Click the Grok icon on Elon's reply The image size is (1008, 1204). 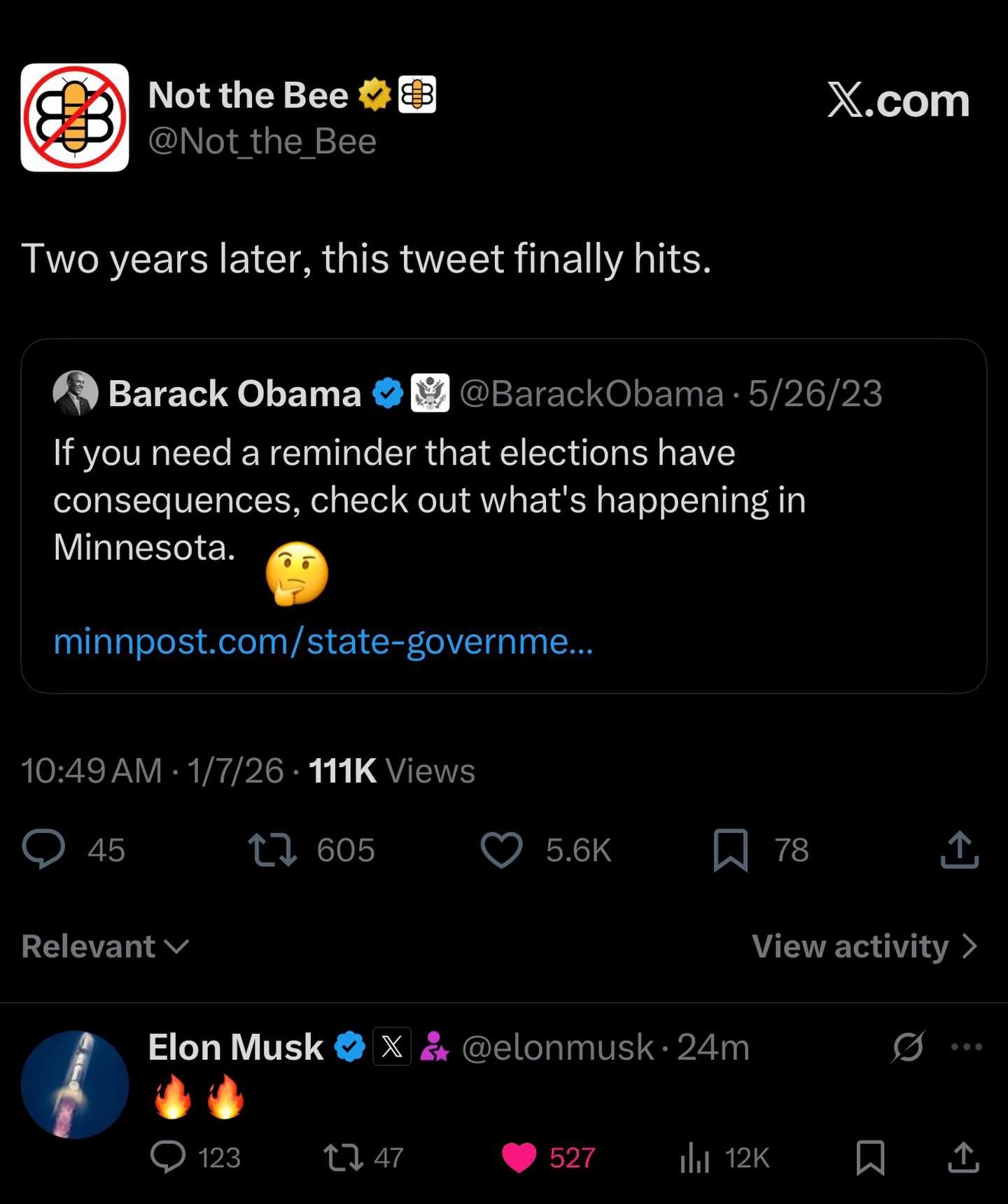(x=909, y=1047)
